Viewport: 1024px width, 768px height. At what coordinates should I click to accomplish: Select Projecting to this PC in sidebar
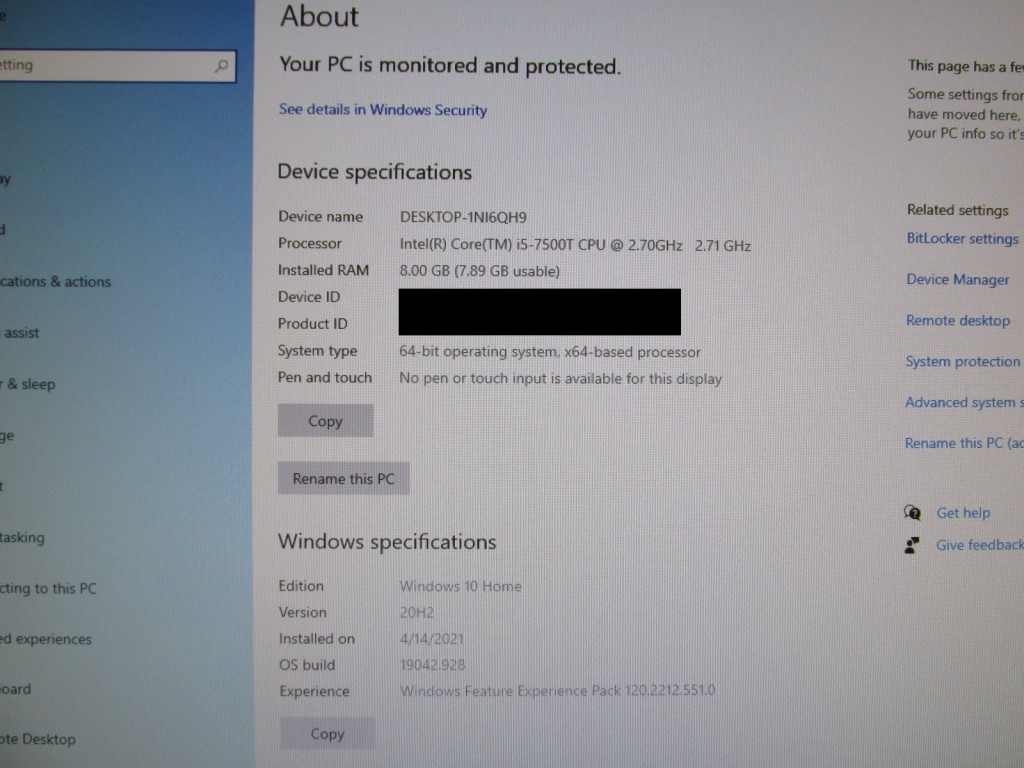coord(48,588)
